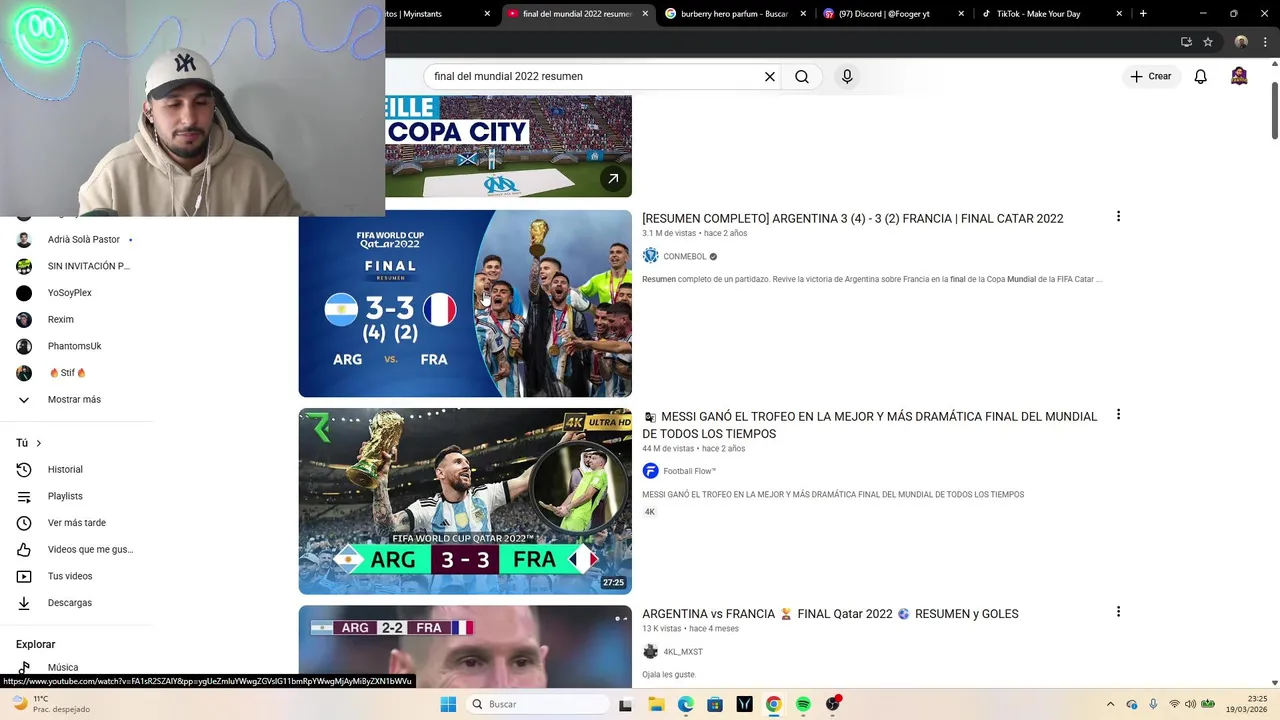Click the 4KL_MXST channel avatar

click(x=650, y=652)
